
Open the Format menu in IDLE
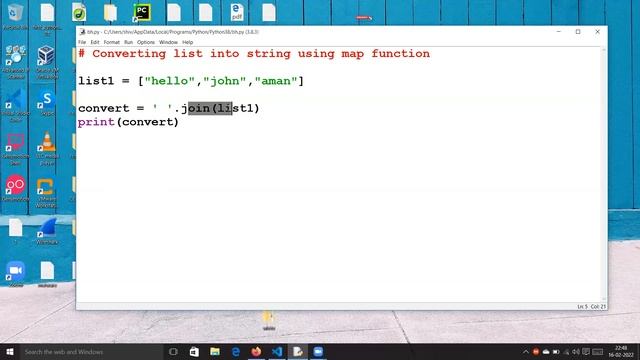(111, 42)
